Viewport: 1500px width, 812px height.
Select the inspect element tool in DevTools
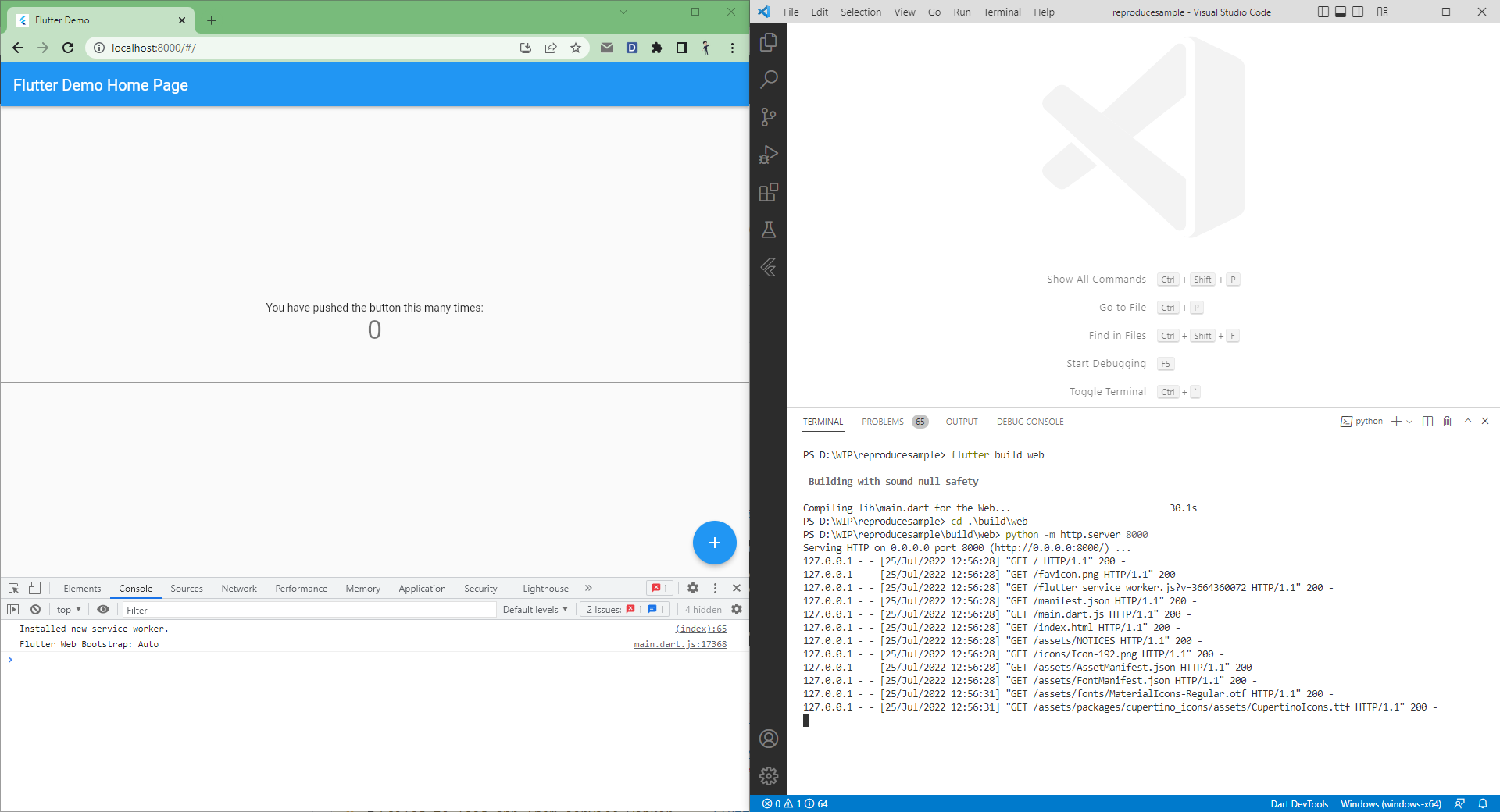coord(12,588)
